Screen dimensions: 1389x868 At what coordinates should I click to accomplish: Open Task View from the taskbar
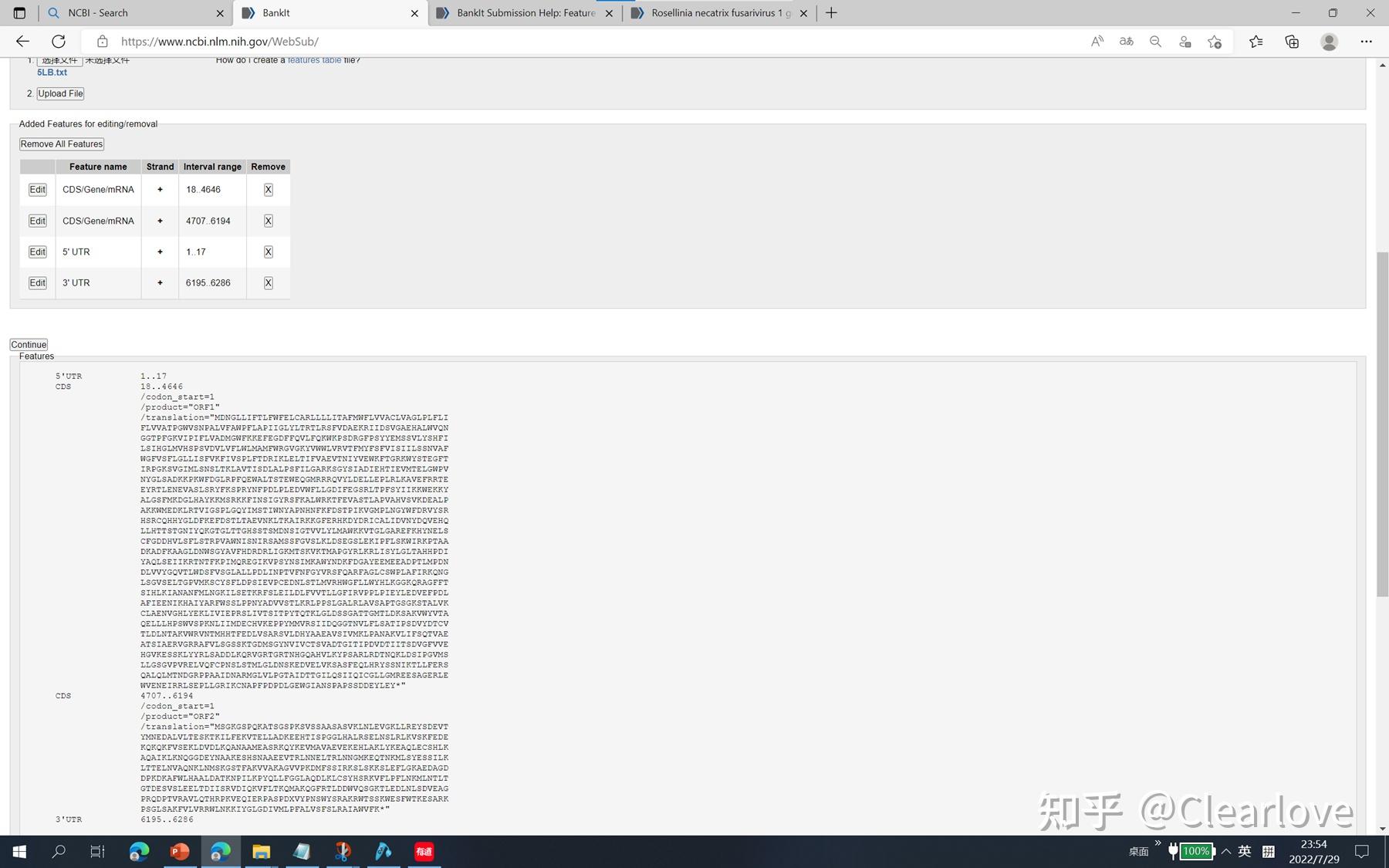(96, 851)
